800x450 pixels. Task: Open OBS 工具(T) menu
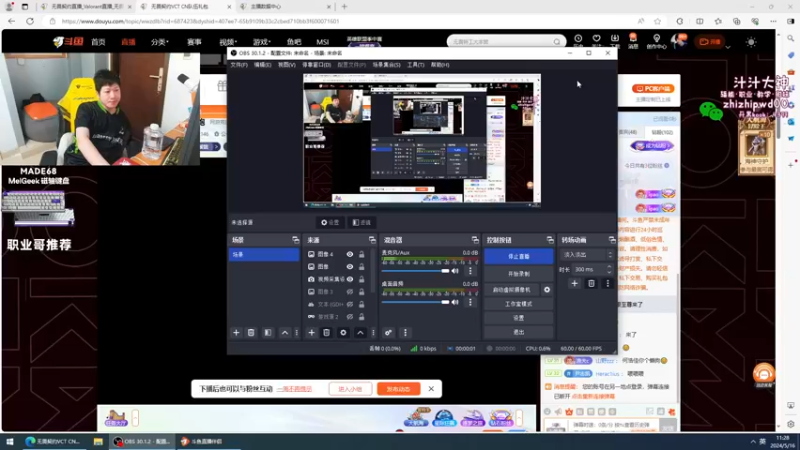pos(416,65)
